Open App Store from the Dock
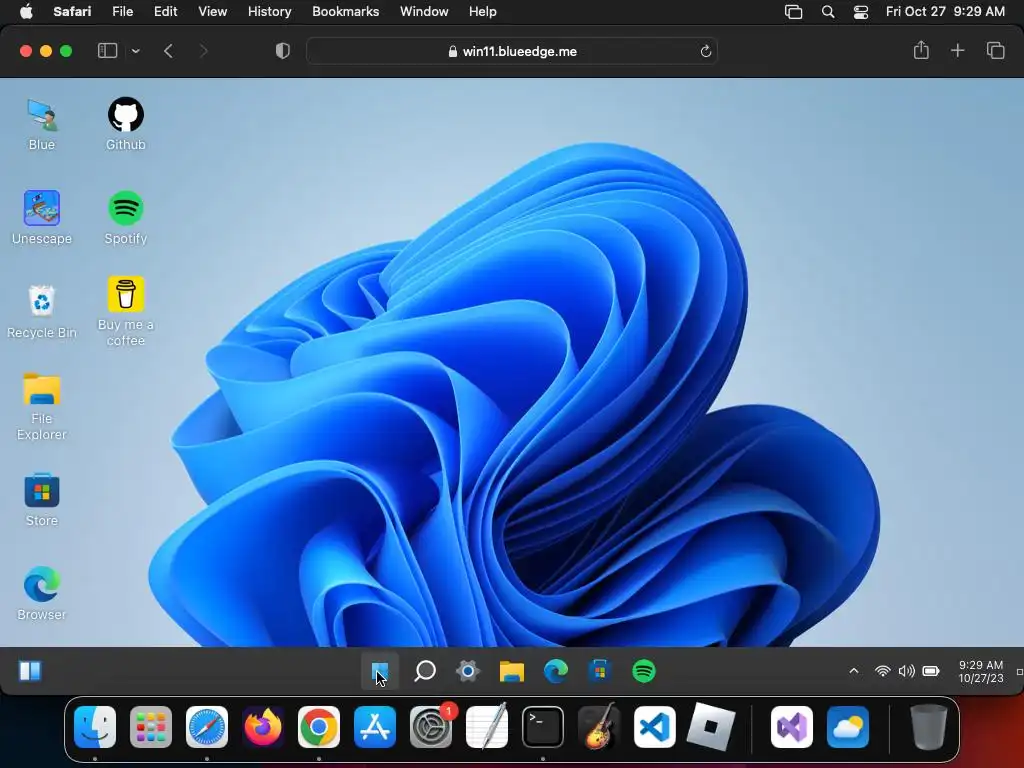The width and height of the screenshot is (1024, 768). tap(375, 727)
